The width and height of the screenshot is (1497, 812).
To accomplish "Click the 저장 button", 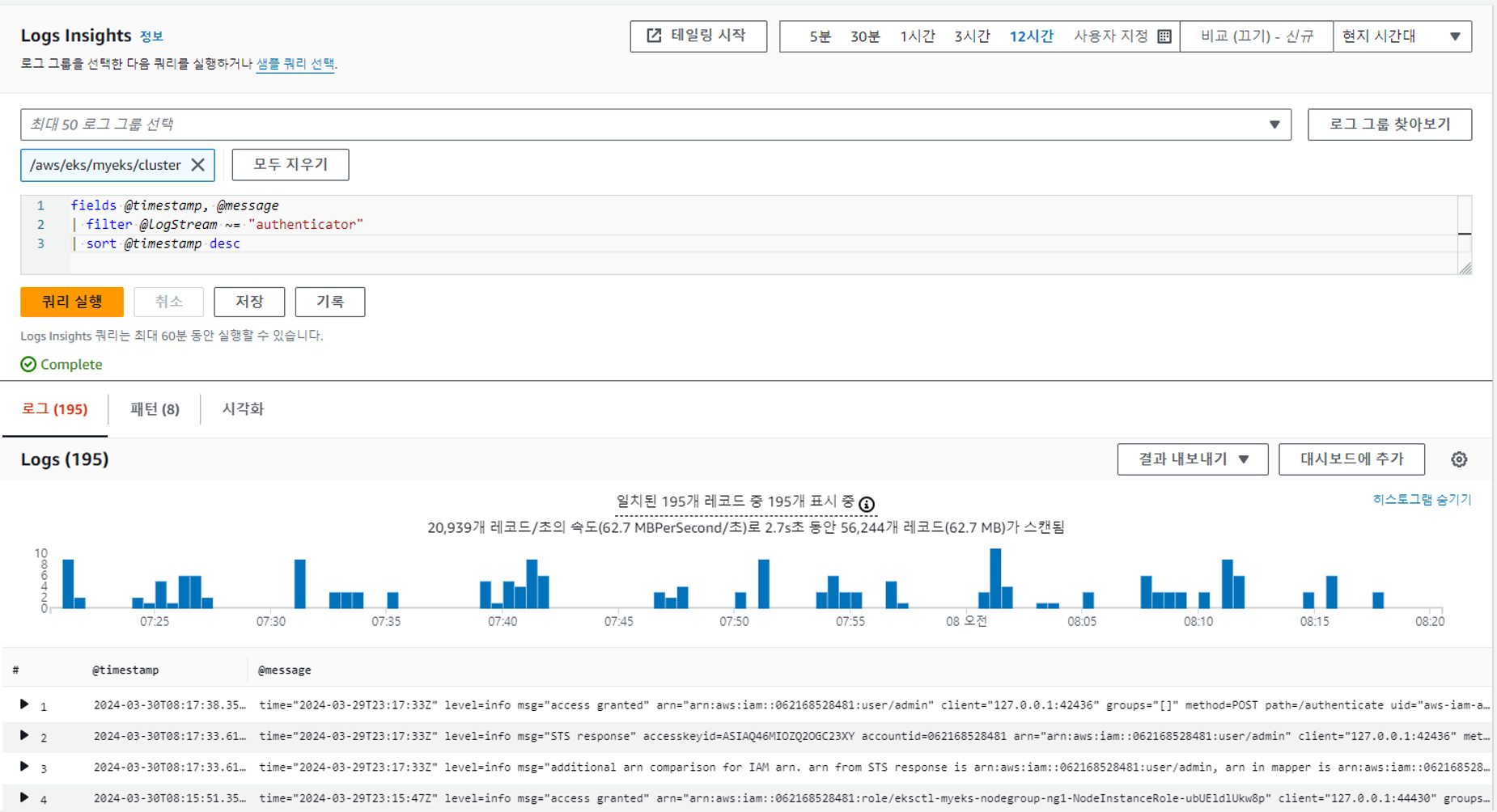I will click(249, 302).
